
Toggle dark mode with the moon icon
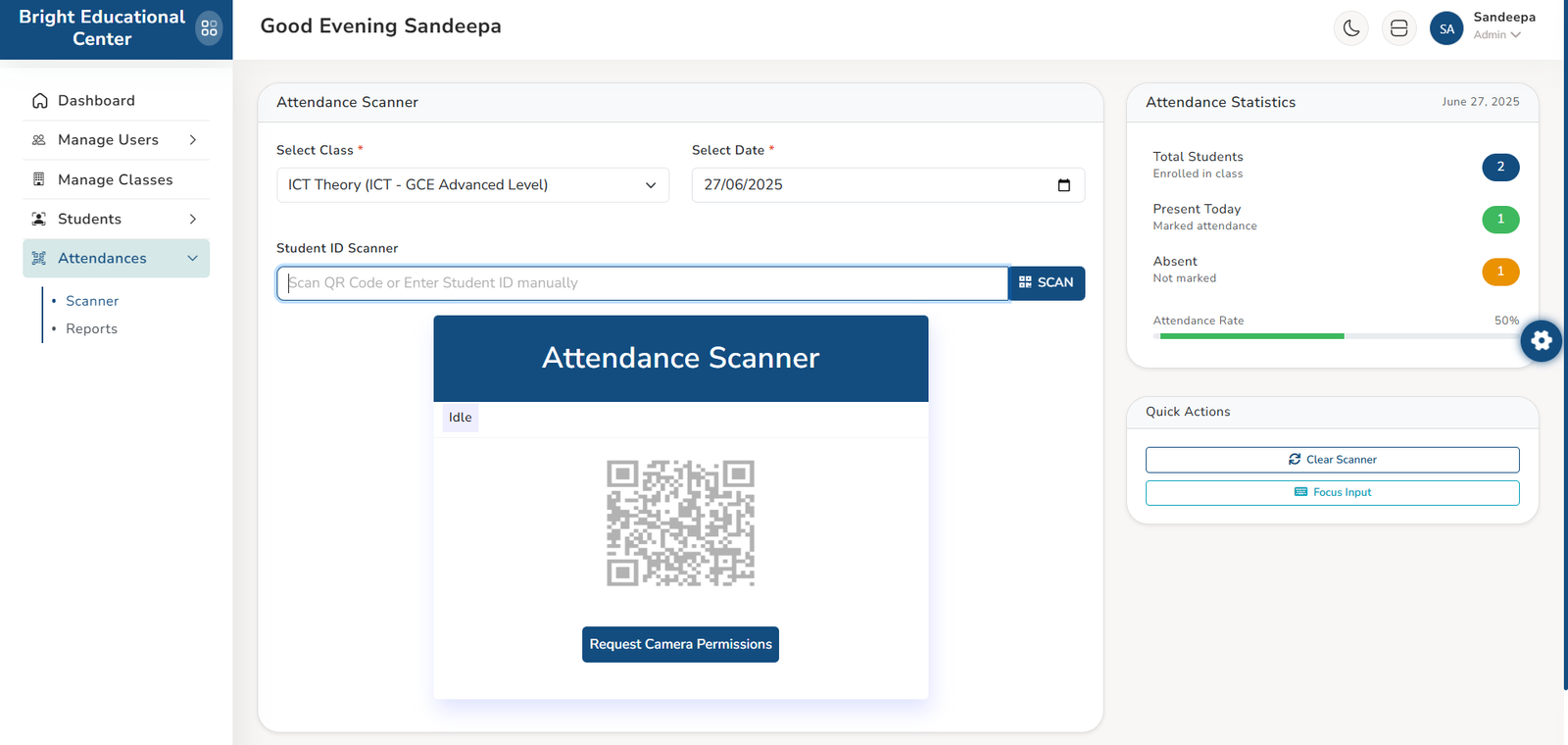(1351, 28)
